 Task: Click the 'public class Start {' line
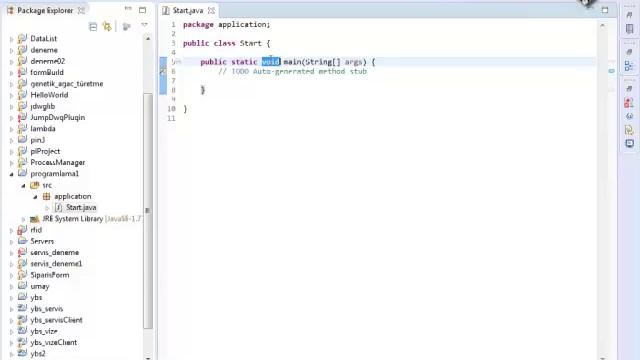click(227, 43)
